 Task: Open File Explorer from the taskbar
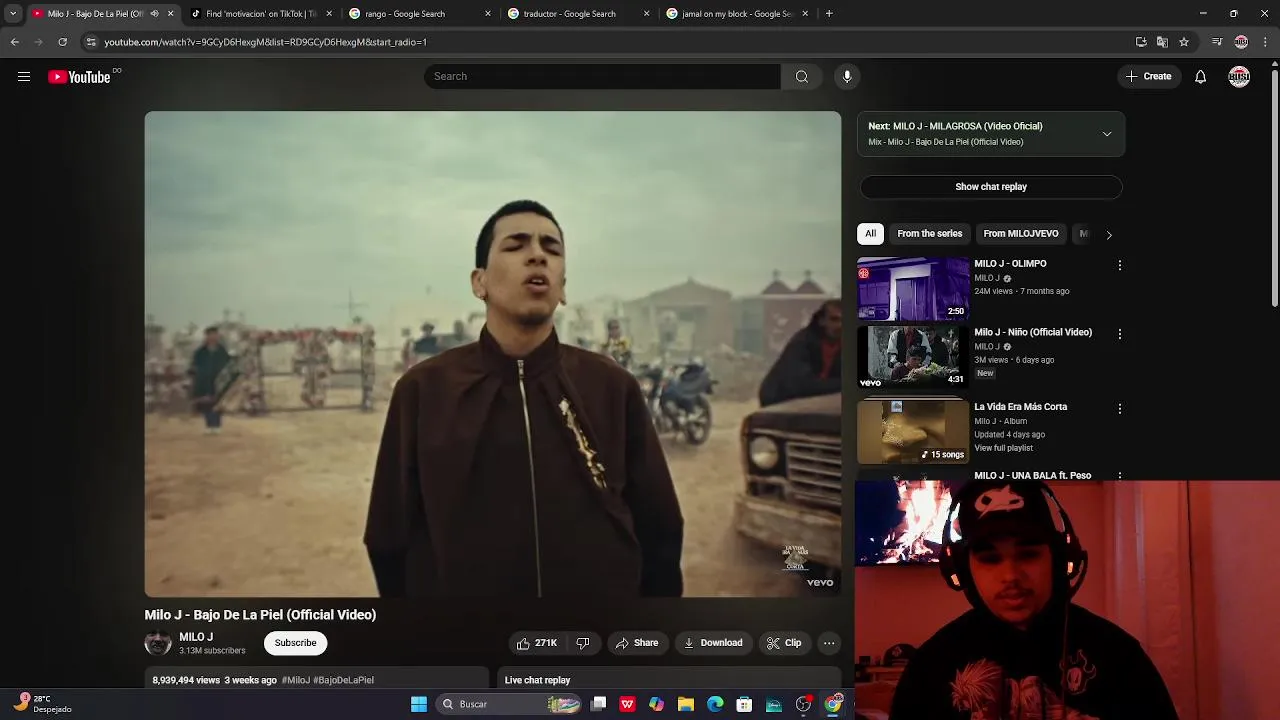tap(686, 704)
